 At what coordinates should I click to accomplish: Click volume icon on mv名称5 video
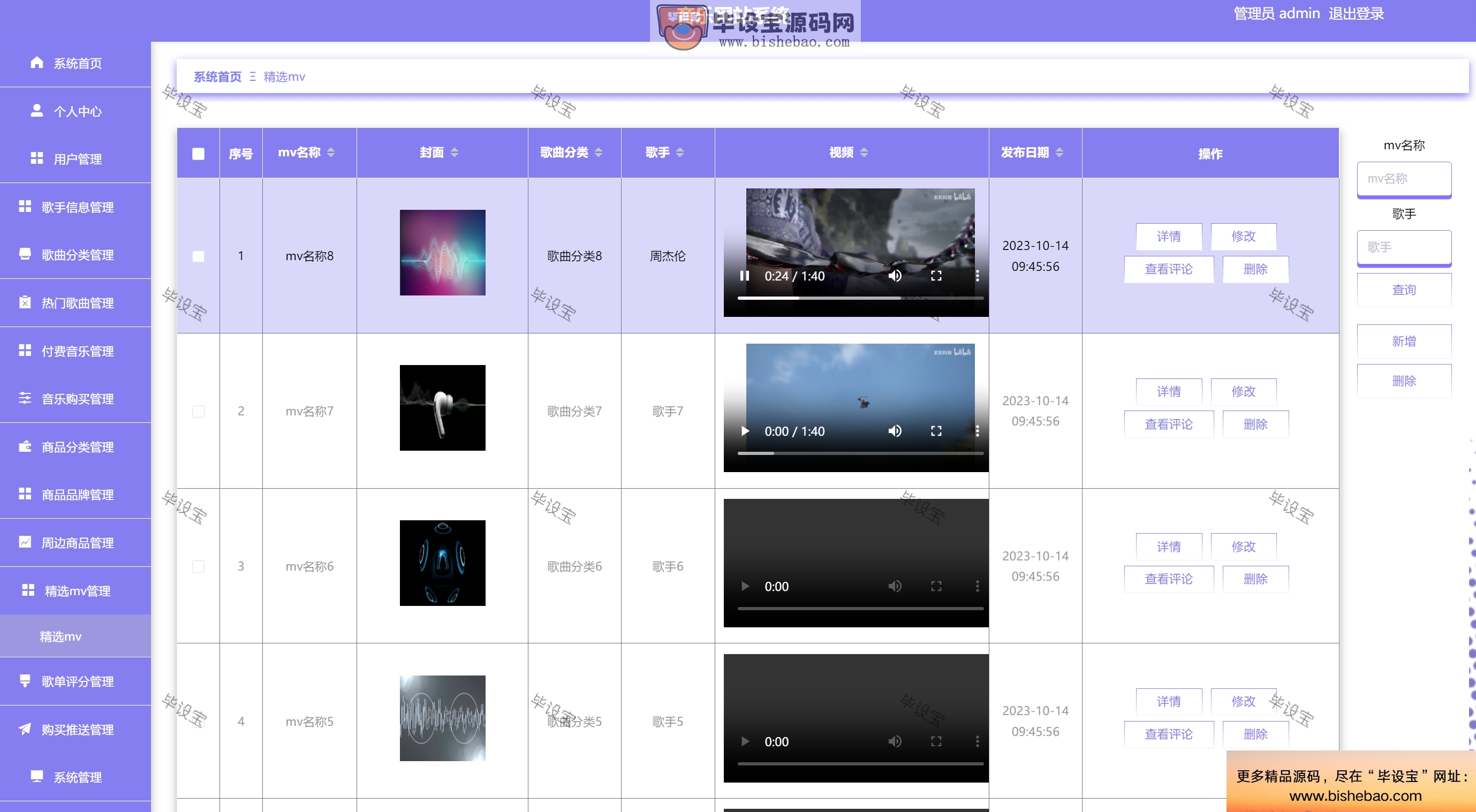(895, 741)
